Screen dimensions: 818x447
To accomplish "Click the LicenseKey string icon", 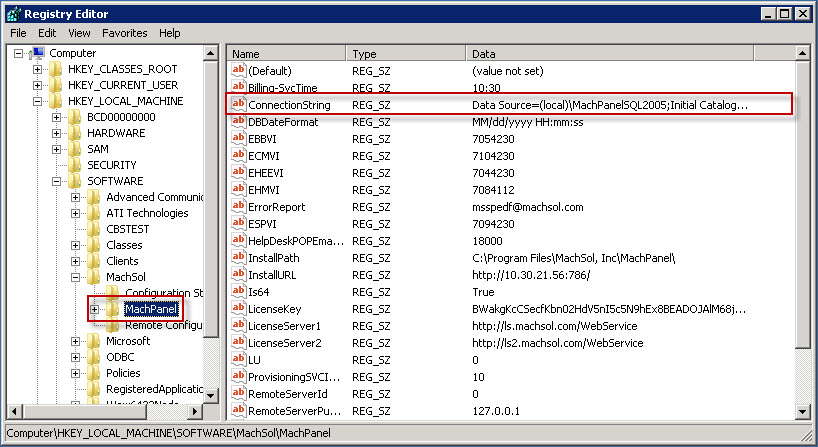I will [238, 308].
